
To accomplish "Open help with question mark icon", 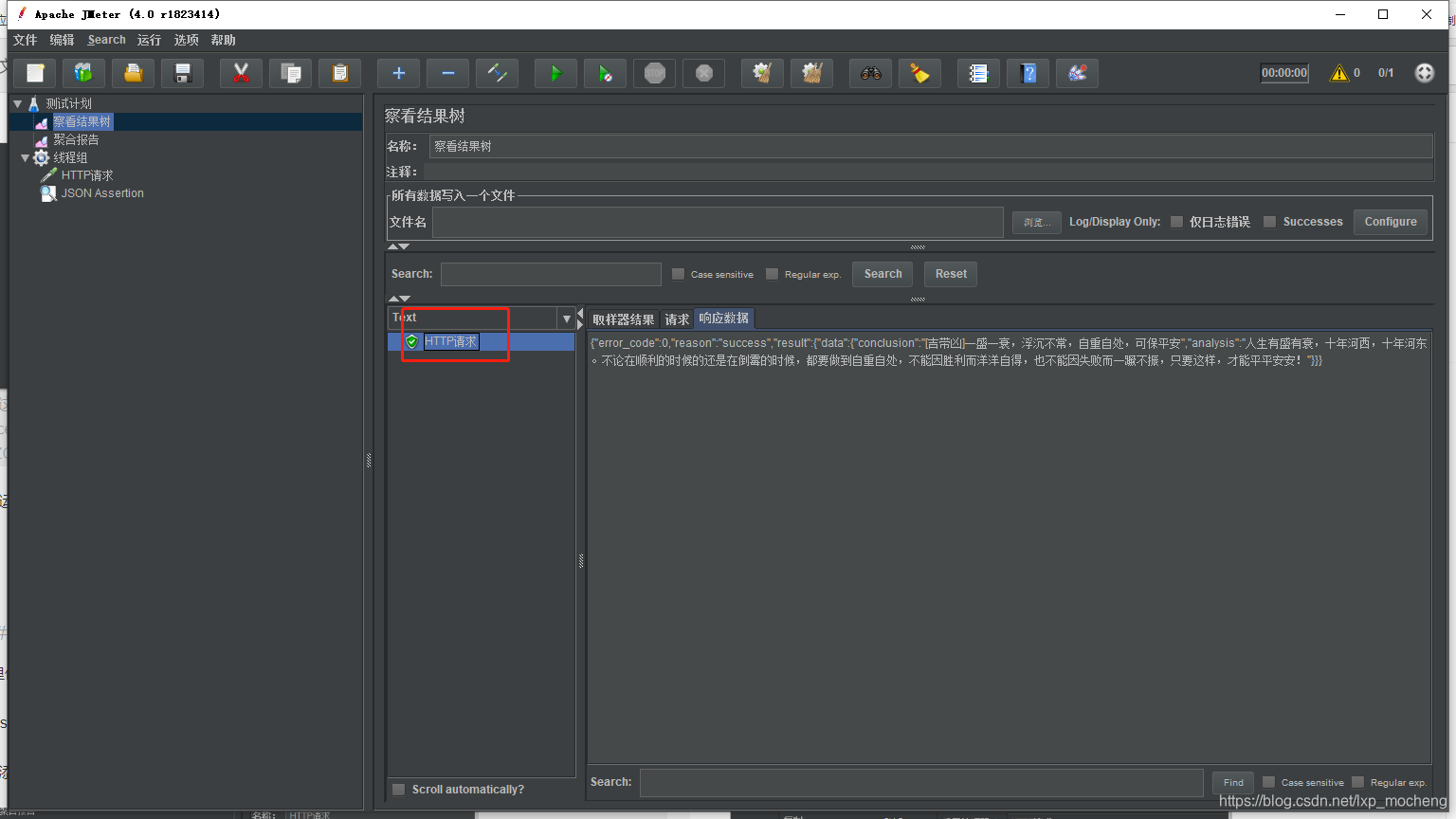I will coord(1028,73).
